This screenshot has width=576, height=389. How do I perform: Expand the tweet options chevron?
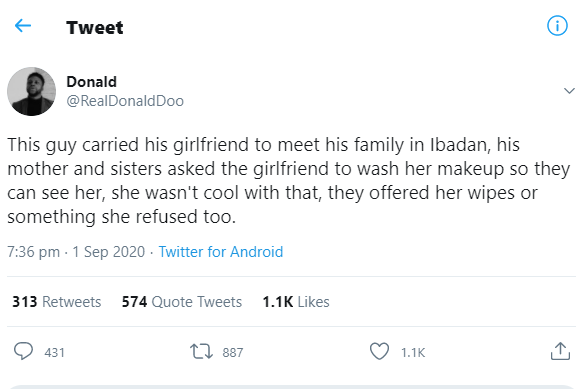[569, 90]
